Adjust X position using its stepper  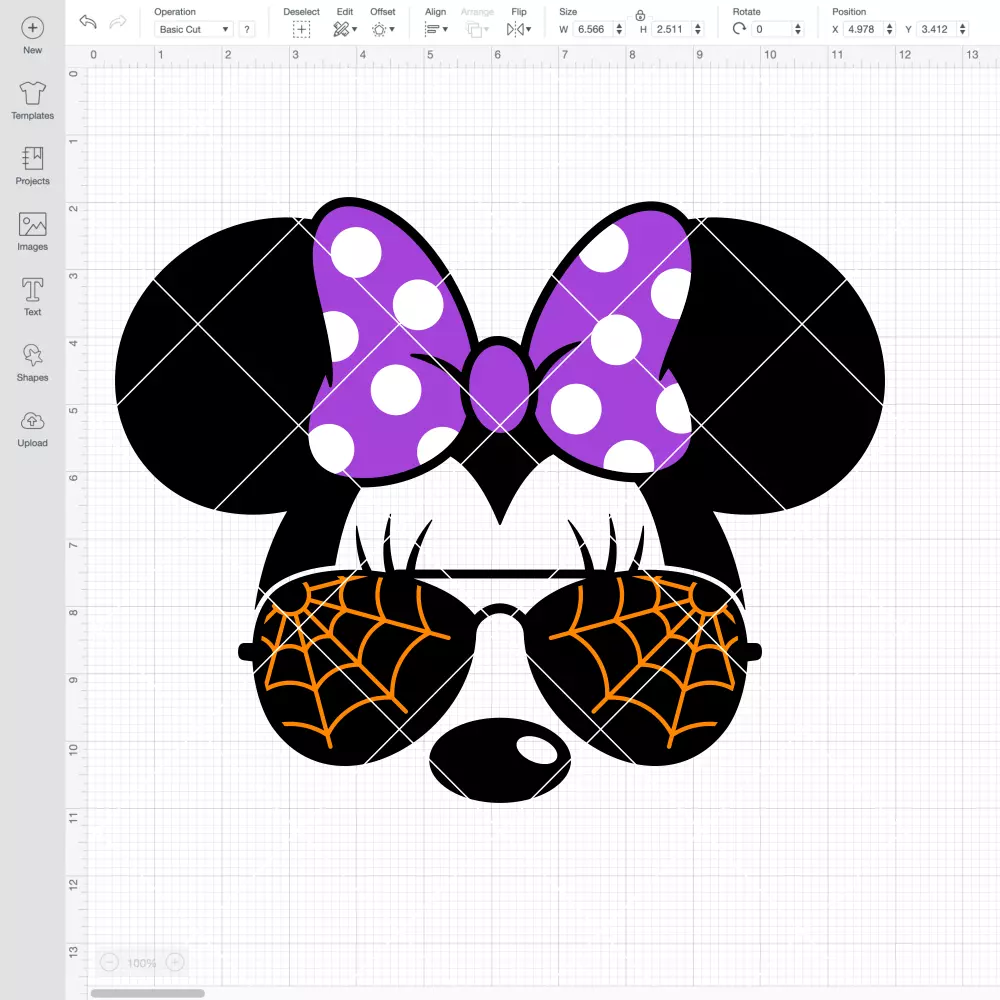(890, 29)
